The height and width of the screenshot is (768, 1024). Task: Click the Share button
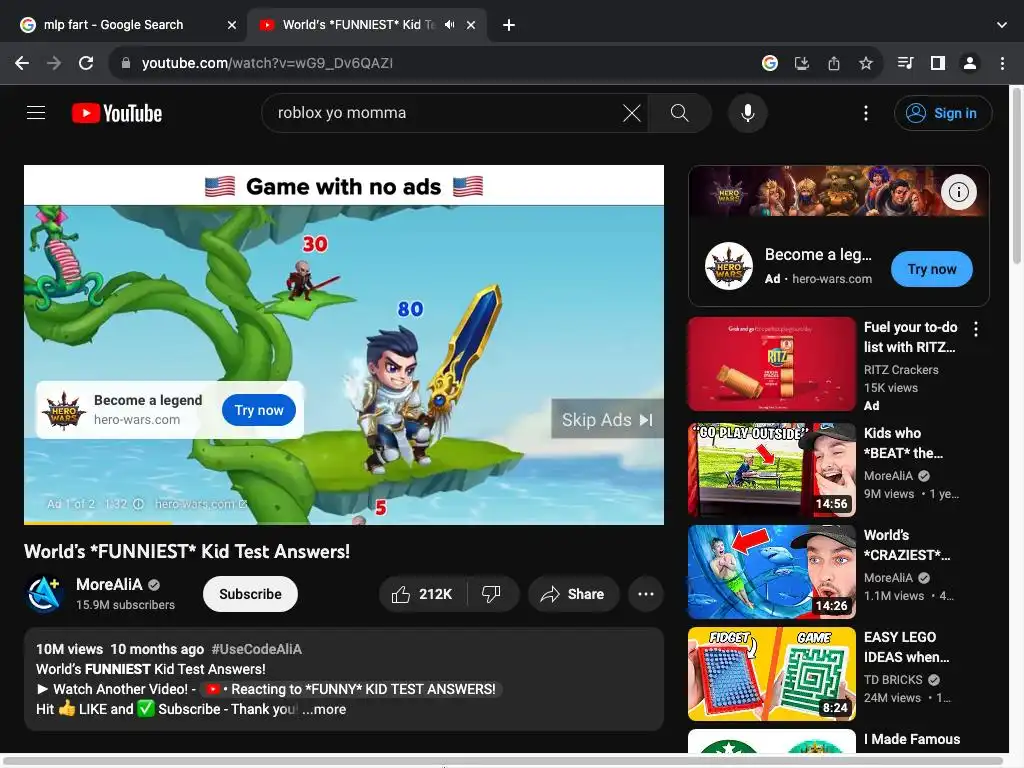click(x=573, y=594)
